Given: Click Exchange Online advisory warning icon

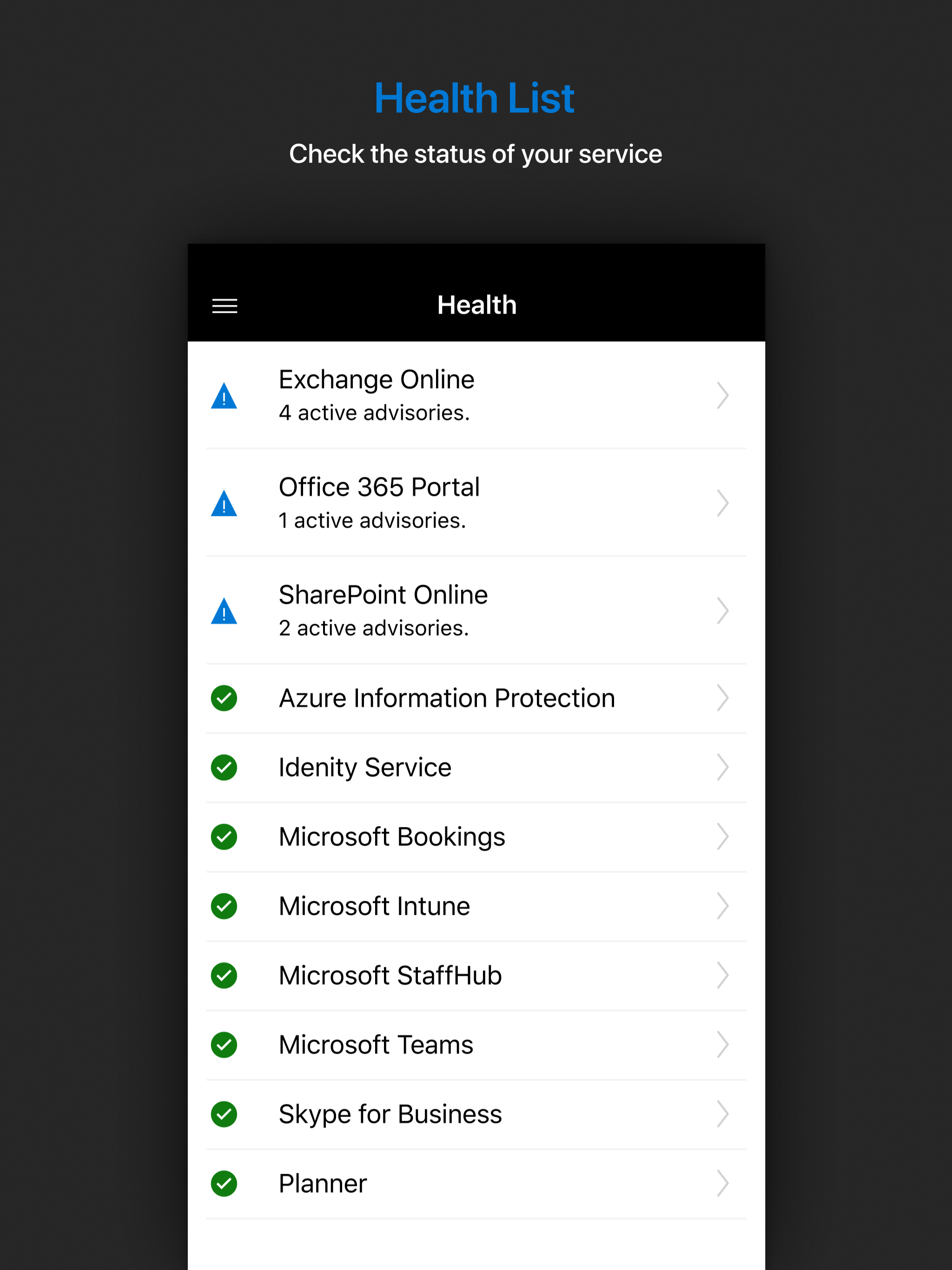Looking at the screenshot, I should point(224,396).
